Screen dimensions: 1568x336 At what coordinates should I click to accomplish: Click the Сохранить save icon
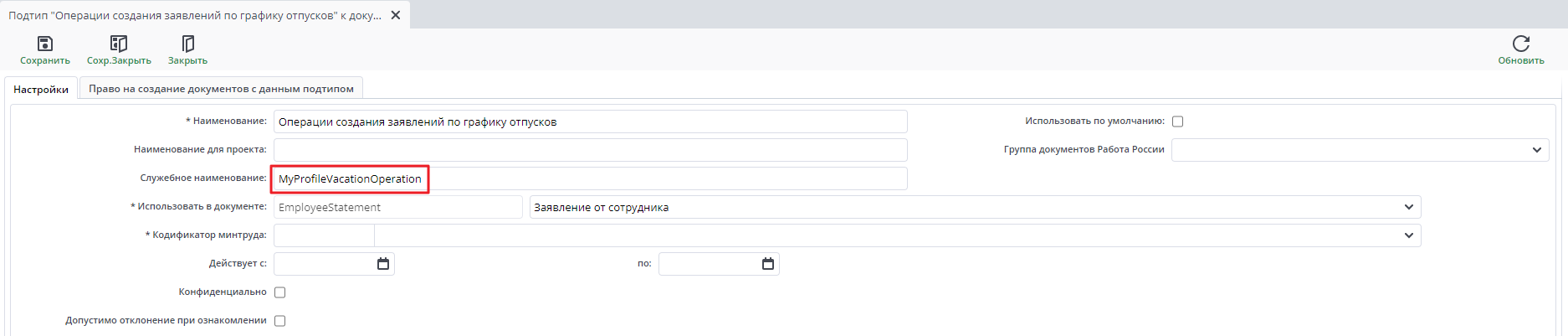[x=45, y=44]
